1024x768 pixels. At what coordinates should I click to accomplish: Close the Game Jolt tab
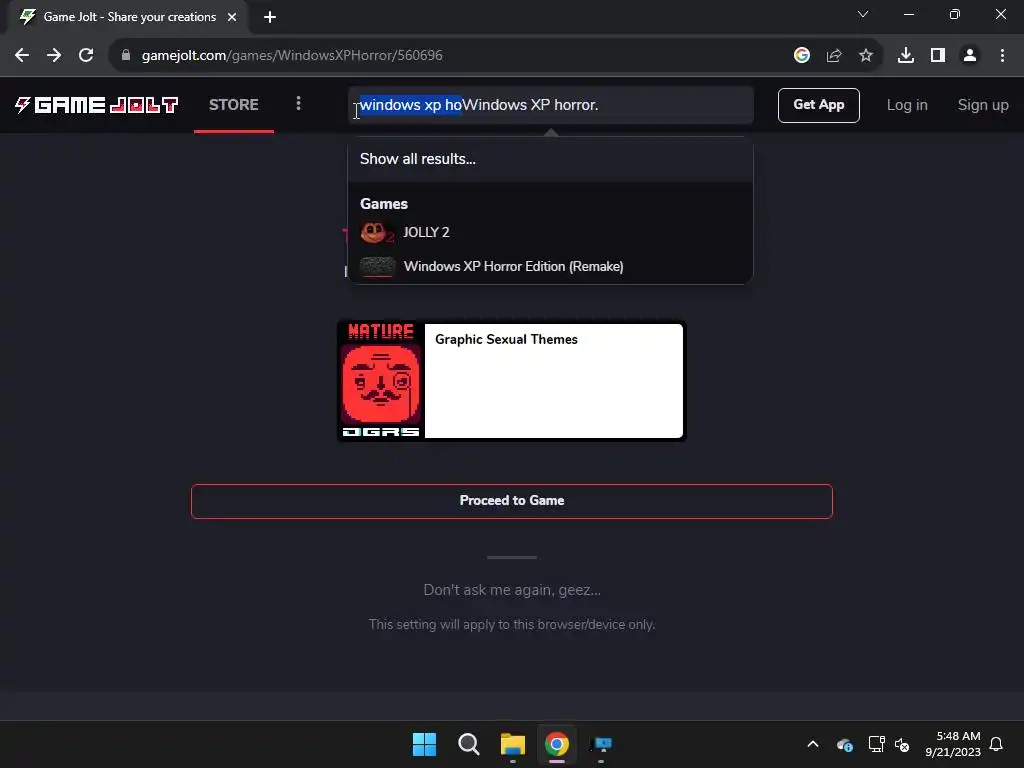point(232,17)
